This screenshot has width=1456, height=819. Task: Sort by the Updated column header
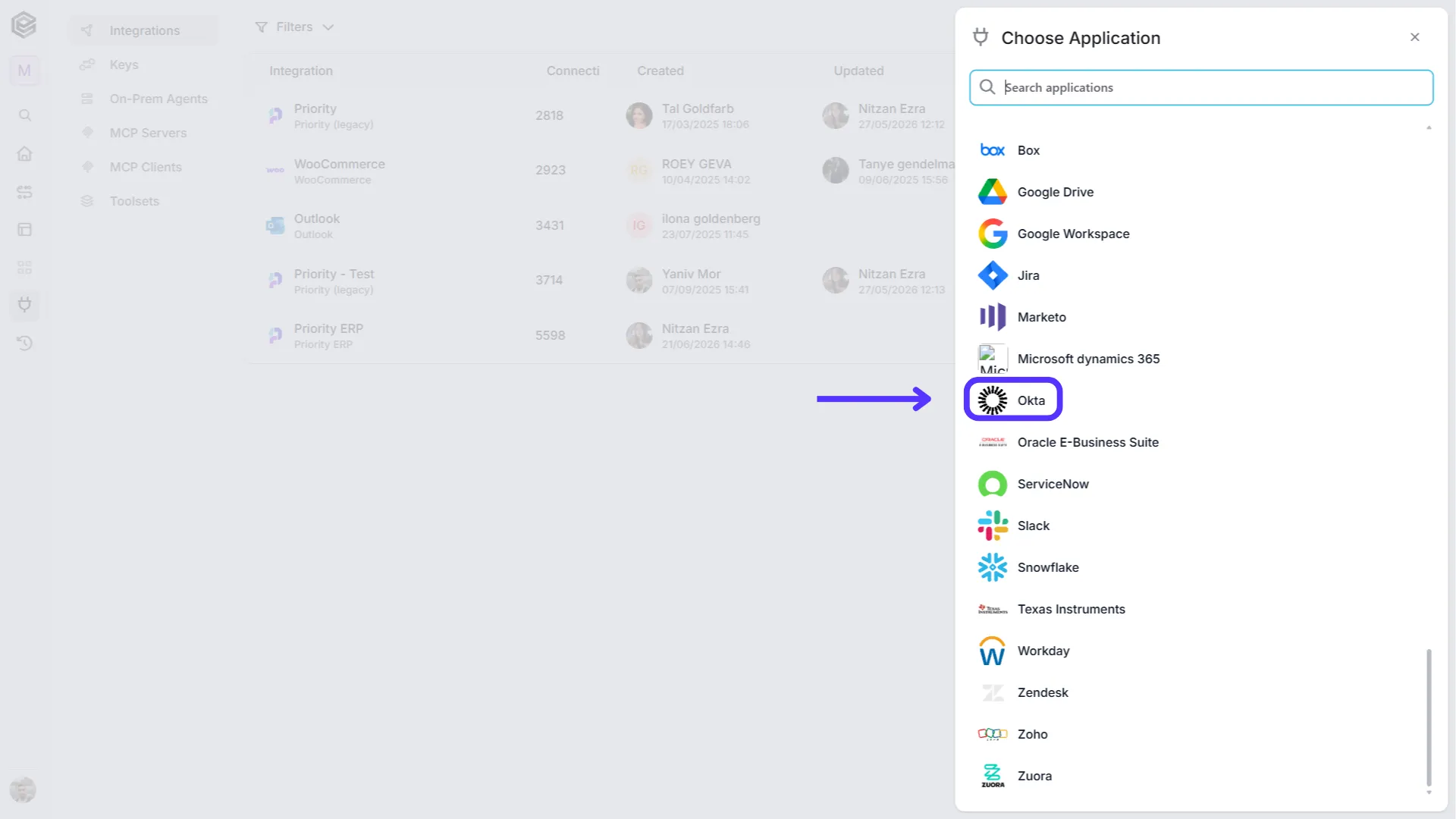(x=858, y=71)
